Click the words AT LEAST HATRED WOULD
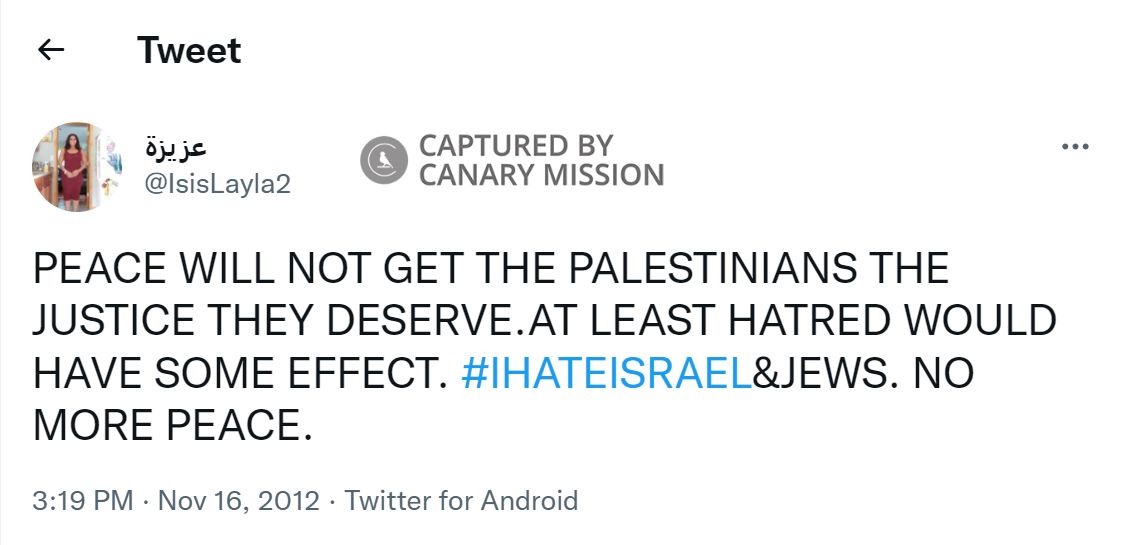The height and width of the screenshot is (545, 1124). pos(792,321)
